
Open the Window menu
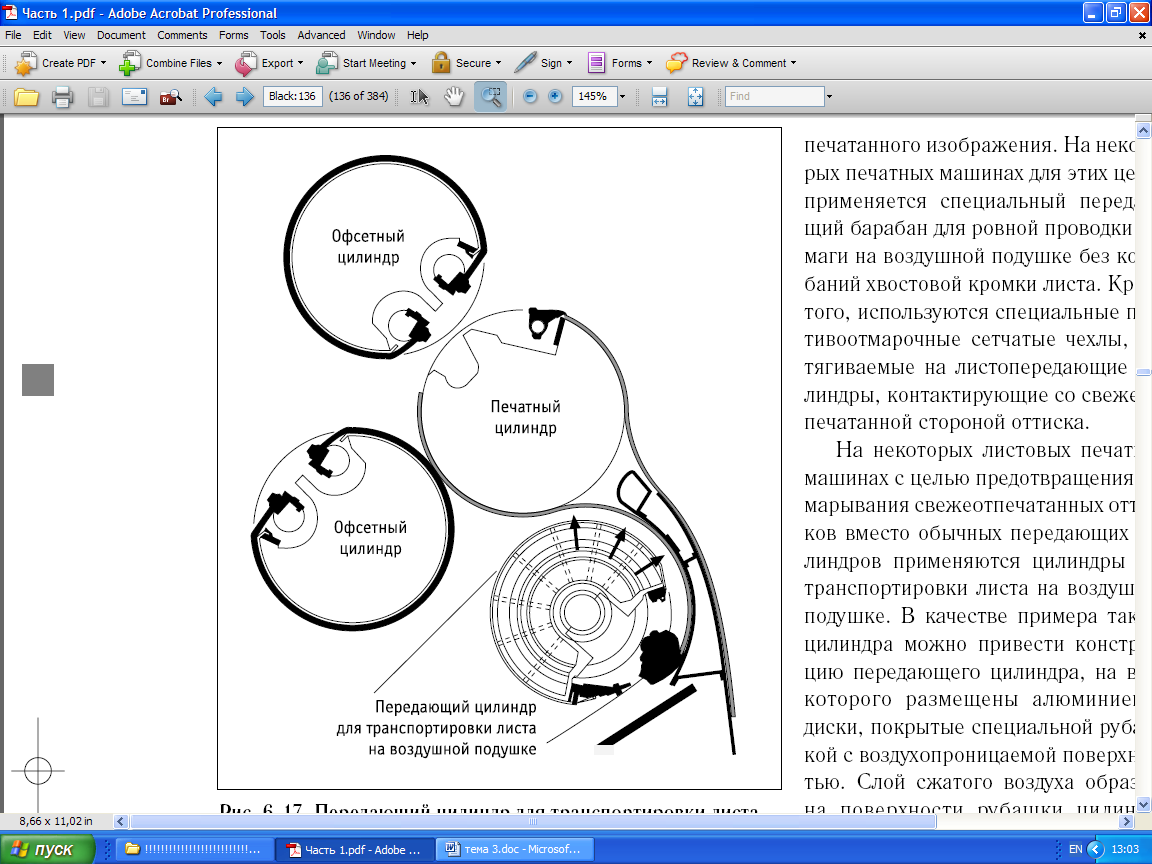[x=376, y=35]
